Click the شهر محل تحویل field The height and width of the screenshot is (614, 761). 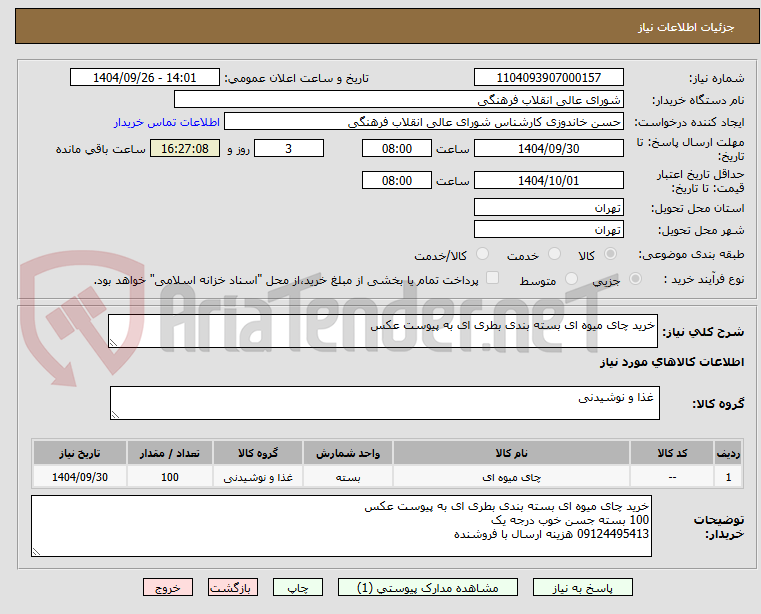[x=548, y=230]
